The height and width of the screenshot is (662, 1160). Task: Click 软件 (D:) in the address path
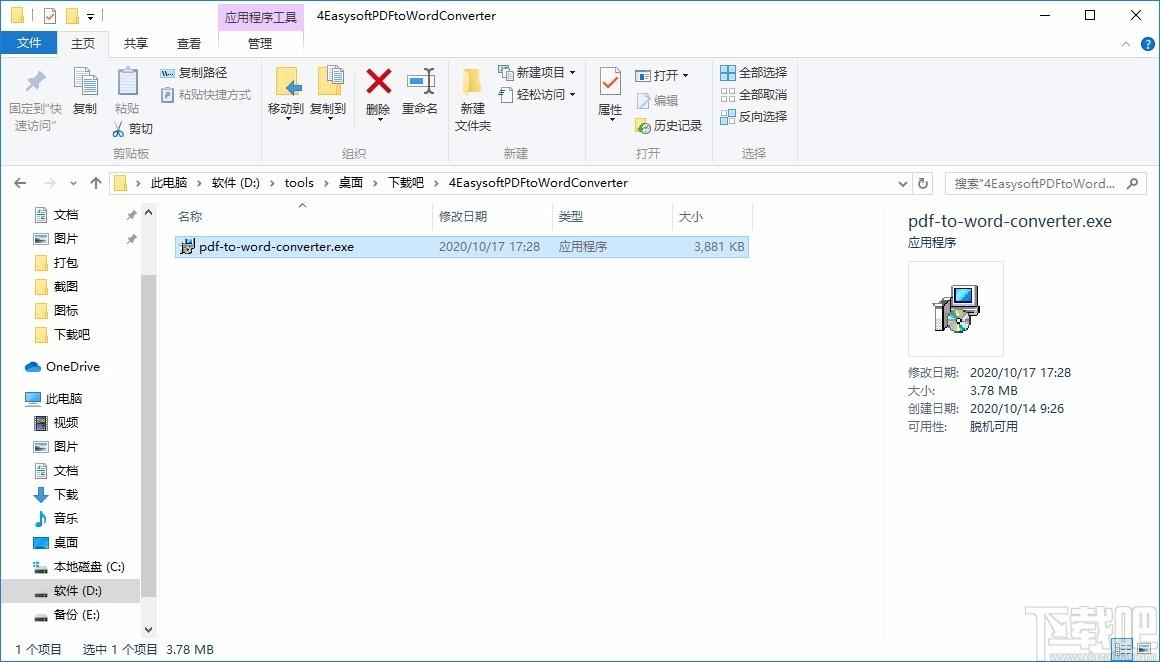(235, 183)
